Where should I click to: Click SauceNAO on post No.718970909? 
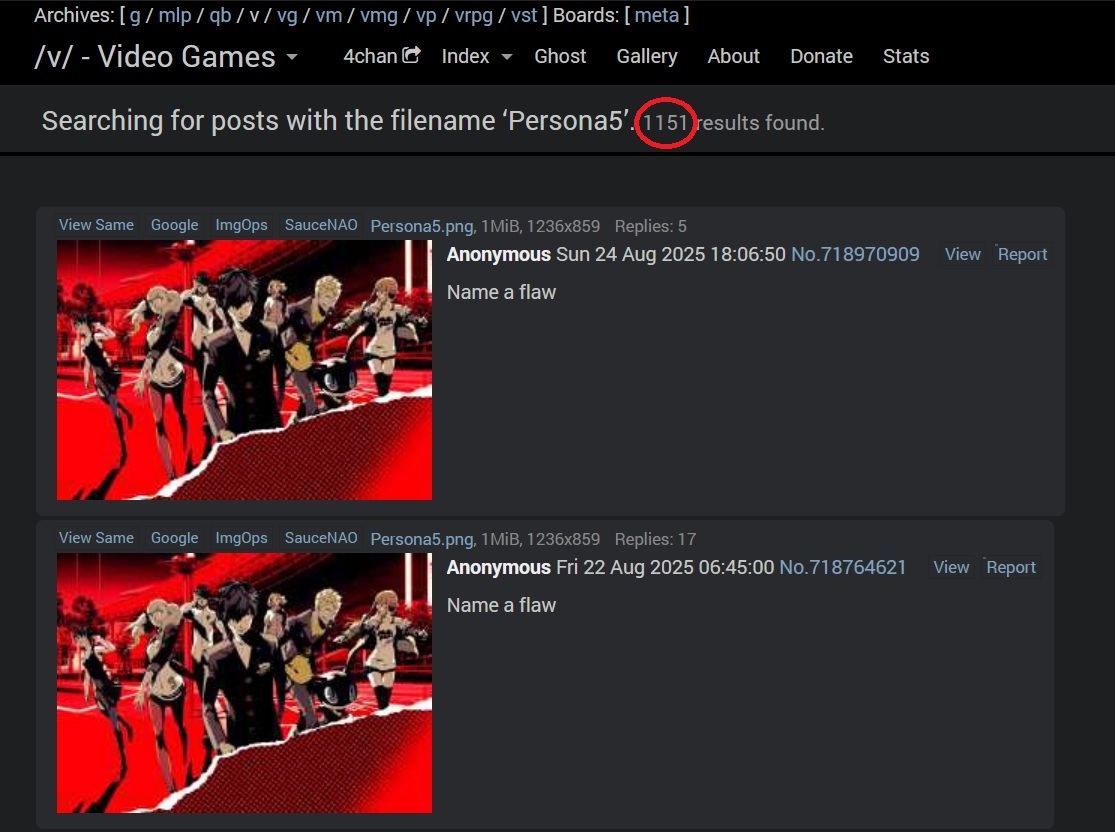click(x=321, y=225)
